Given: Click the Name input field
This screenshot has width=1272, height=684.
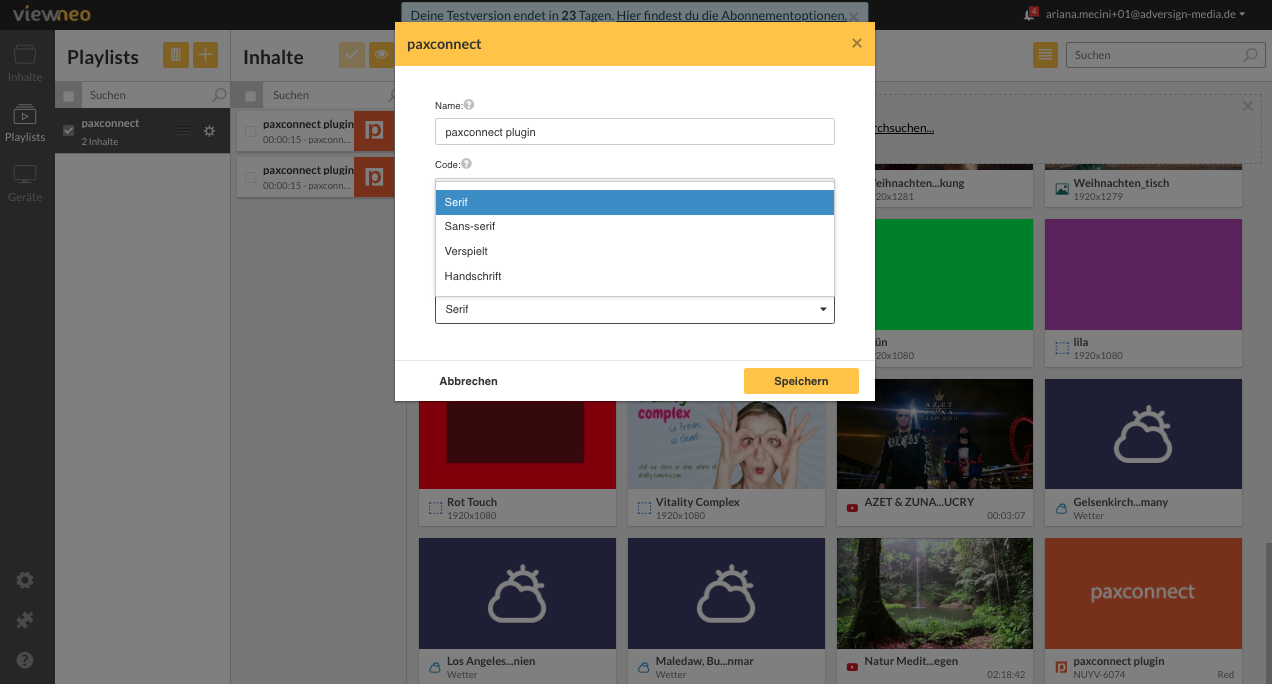Looking at the screenshot, I should click(634, 131).
